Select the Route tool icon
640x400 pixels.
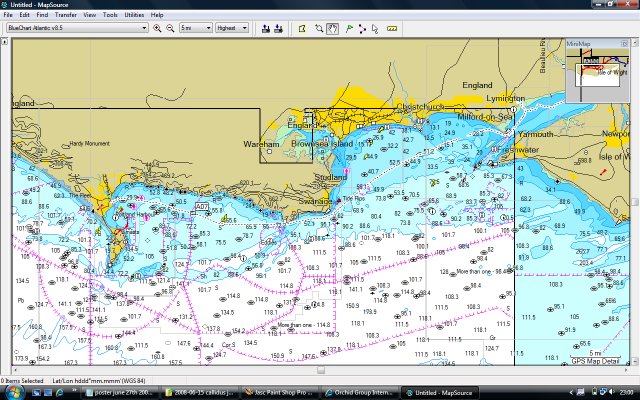click(362, 28)
